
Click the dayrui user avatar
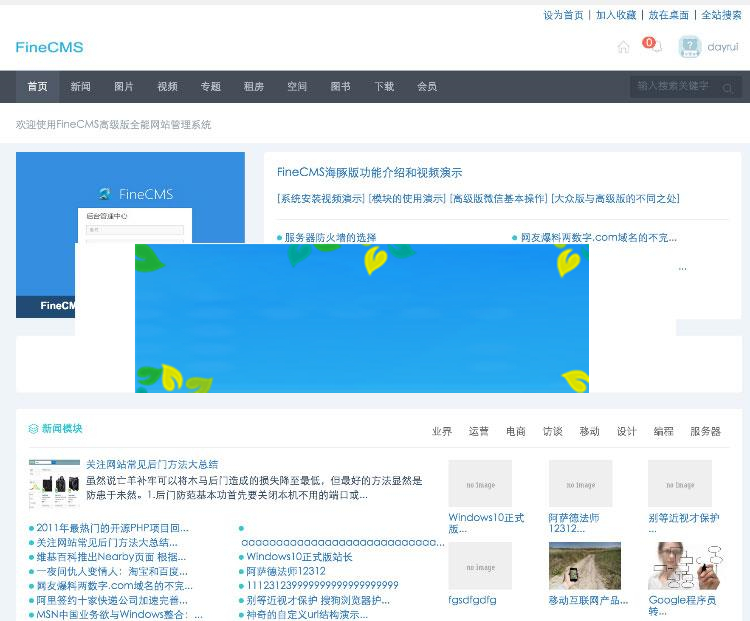pos(689,47)
